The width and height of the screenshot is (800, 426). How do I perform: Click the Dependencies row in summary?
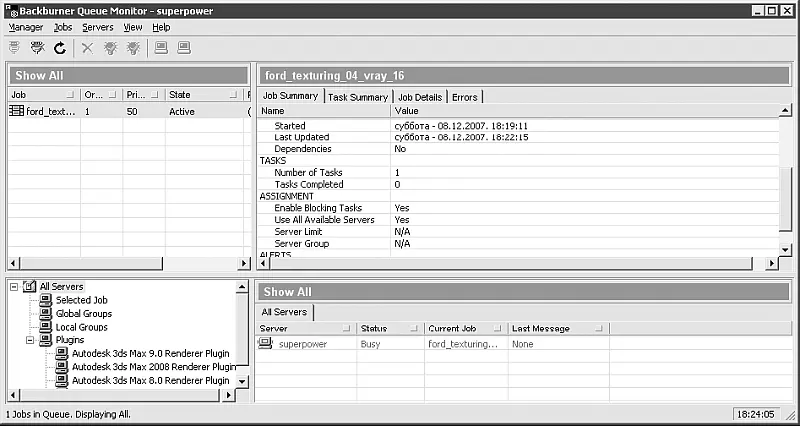point(518,149)
